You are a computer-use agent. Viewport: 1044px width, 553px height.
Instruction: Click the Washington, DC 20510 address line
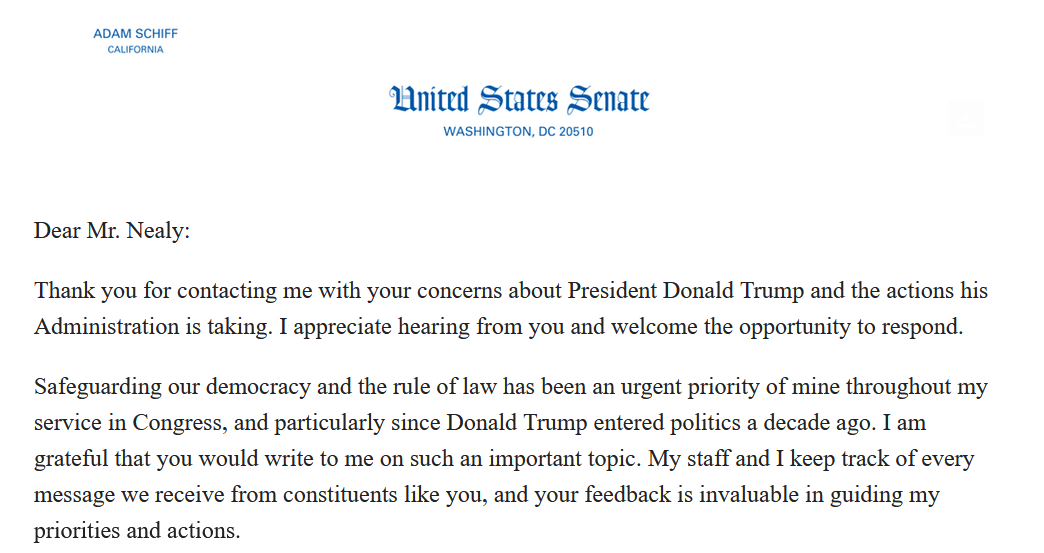(518, 132)
